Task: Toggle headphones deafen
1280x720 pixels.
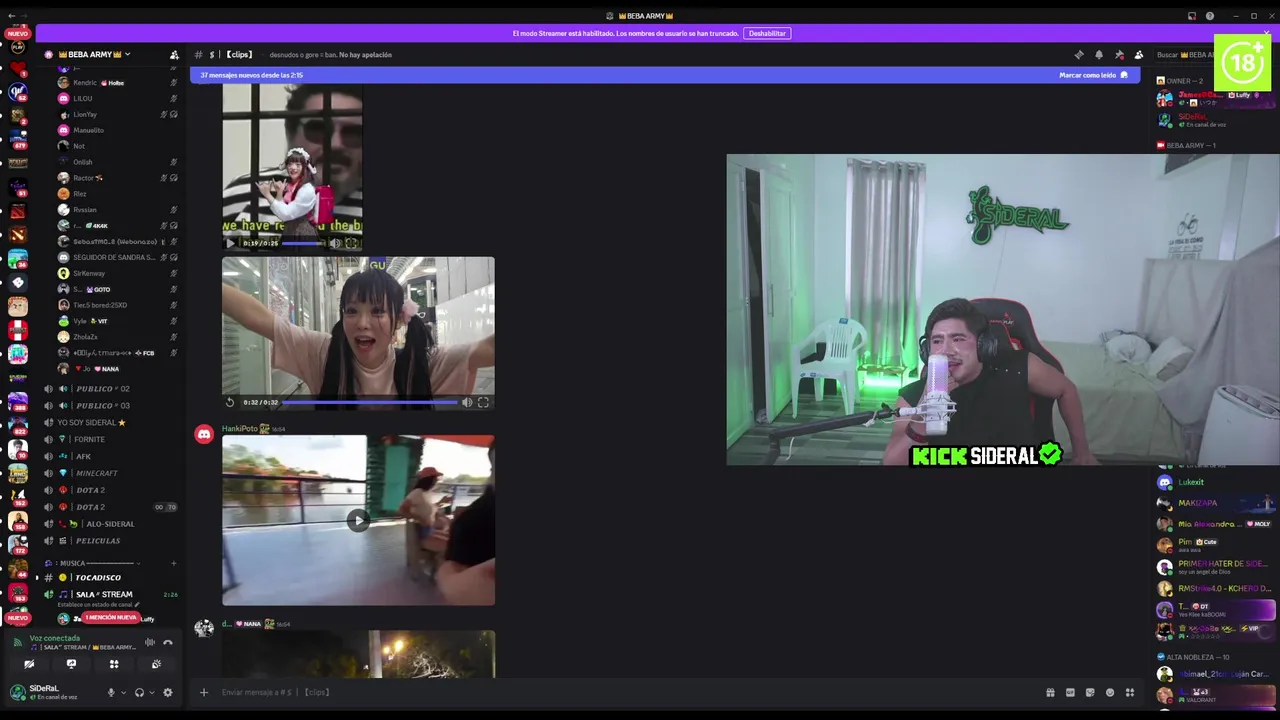Action: coord(139,692)
